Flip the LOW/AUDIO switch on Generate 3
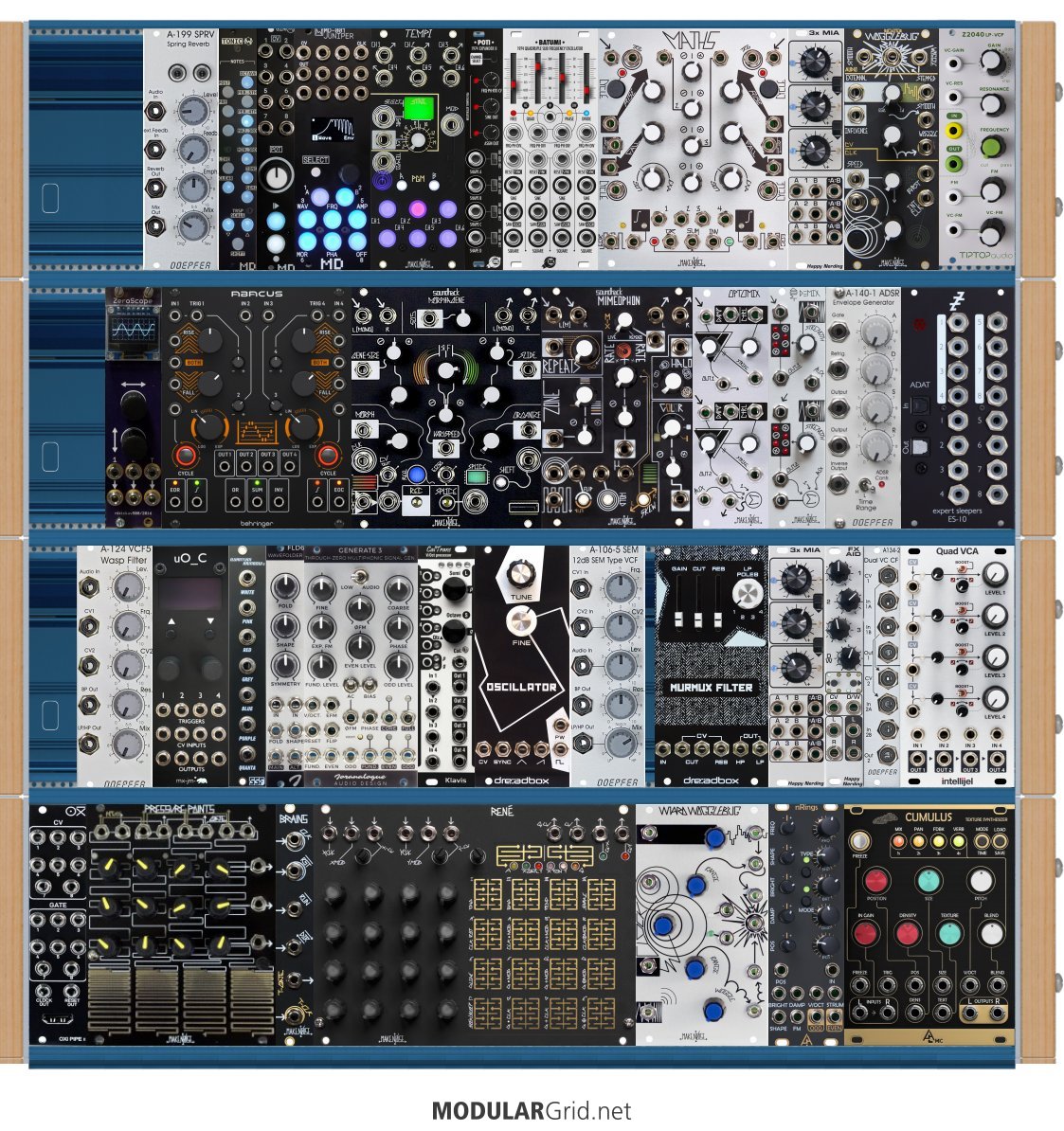This screenshot has width=1064, height=1131. [359, 576]
